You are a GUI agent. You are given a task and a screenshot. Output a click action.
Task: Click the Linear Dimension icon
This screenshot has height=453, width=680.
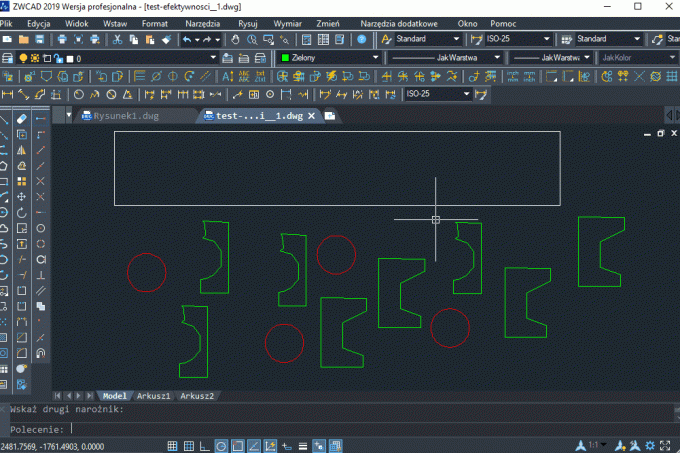click(x=7, y=94)
